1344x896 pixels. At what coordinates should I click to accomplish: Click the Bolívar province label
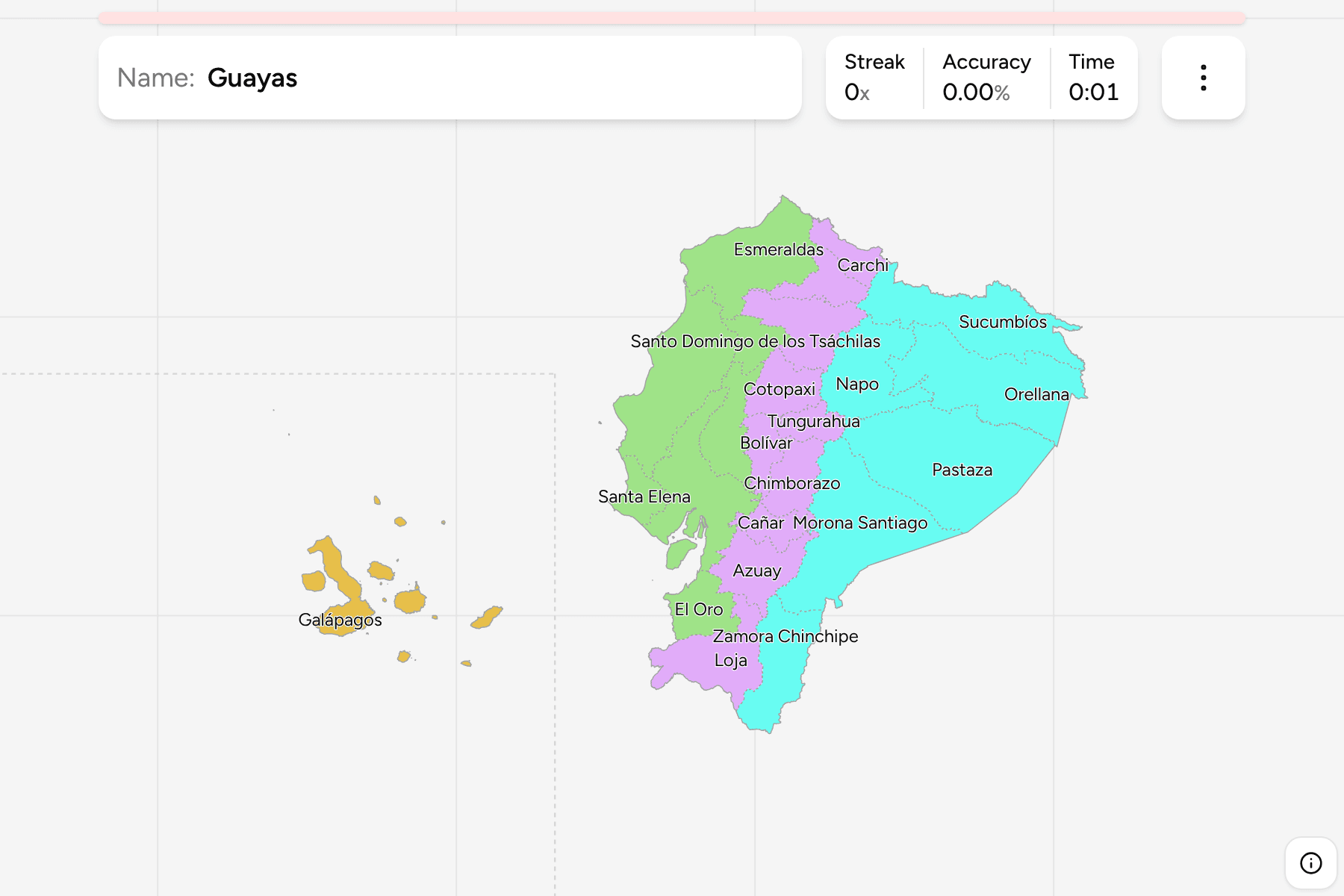tap(766, 443)
